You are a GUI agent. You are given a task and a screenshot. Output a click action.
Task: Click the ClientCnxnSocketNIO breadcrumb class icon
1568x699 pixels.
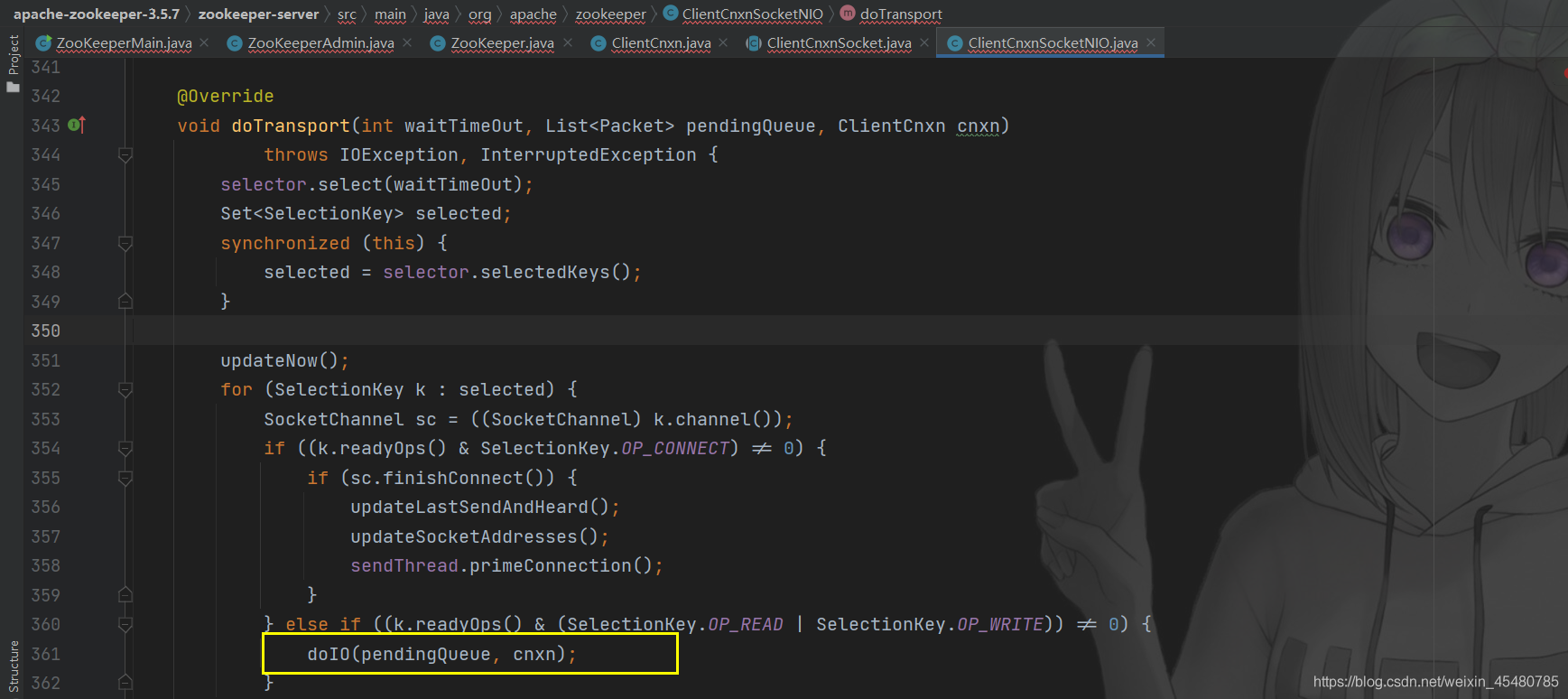671,13
